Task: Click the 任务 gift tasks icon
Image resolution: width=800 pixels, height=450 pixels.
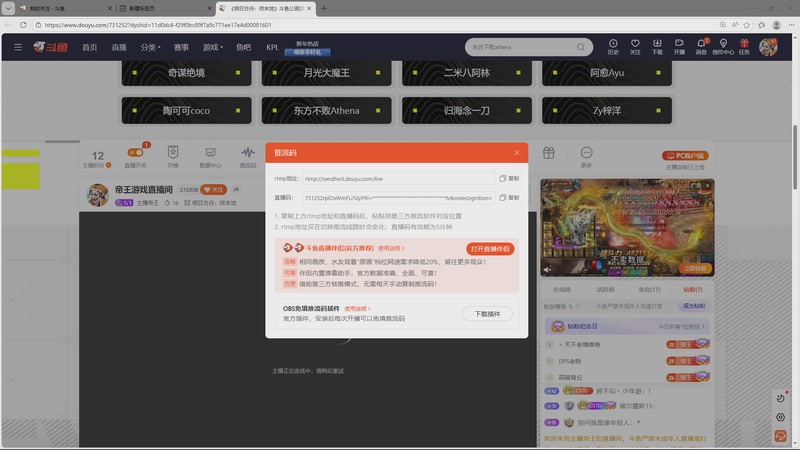Action: pyautogui.click(x=744, y=47)
